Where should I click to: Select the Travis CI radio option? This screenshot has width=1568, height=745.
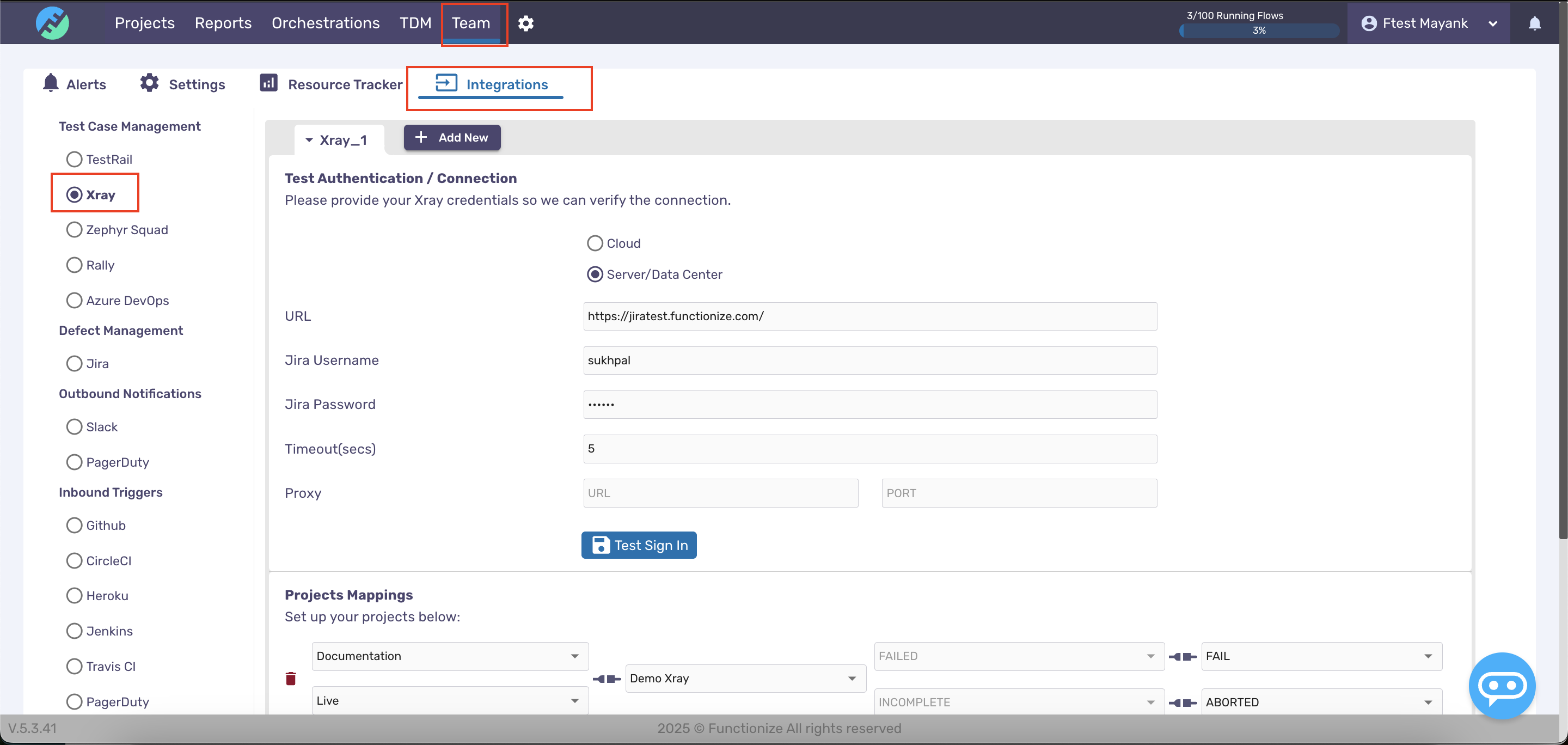pos(74,667)
